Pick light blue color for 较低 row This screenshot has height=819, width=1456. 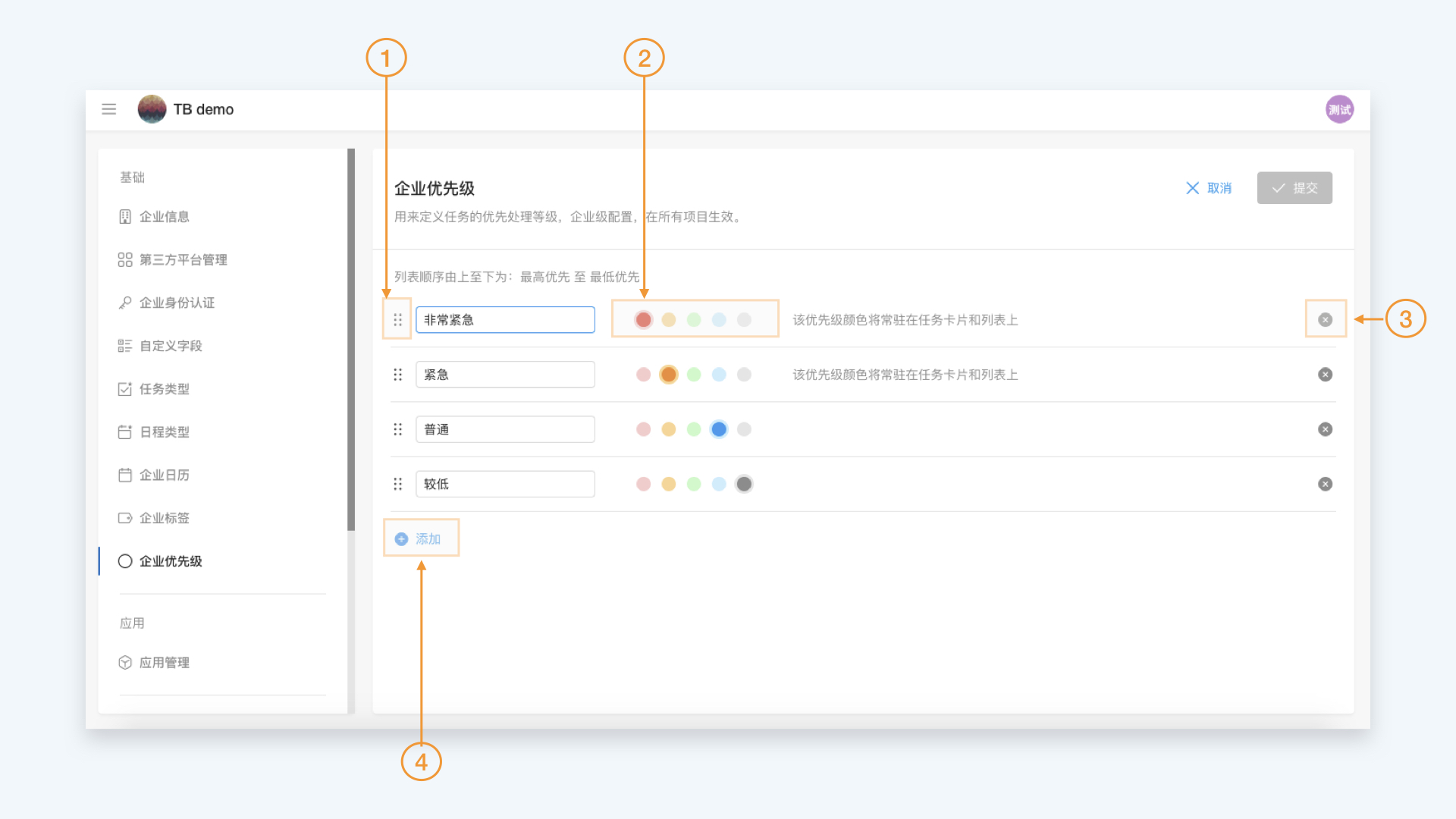click(x=719, y=484)
